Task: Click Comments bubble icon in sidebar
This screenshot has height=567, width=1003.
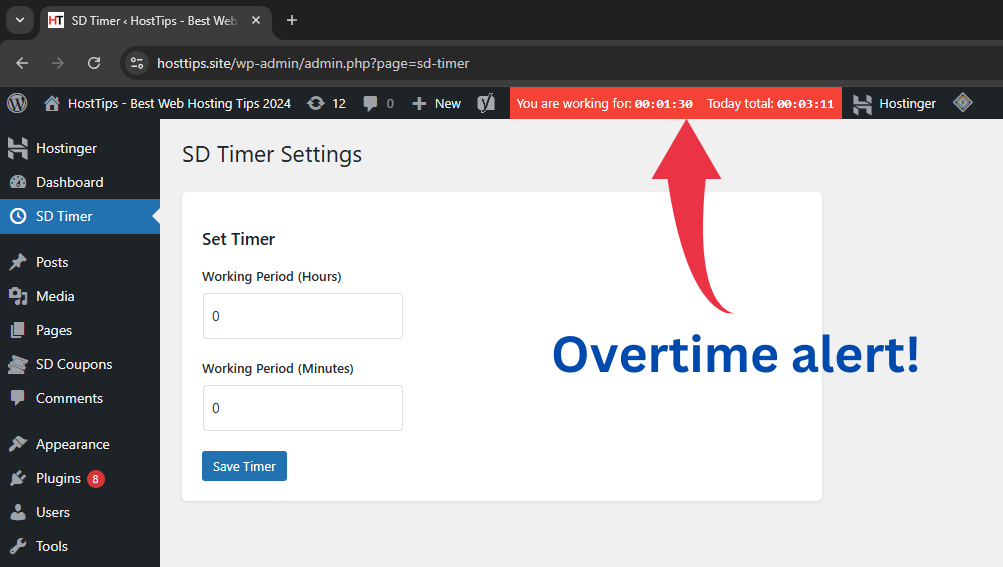Action: 18,398
